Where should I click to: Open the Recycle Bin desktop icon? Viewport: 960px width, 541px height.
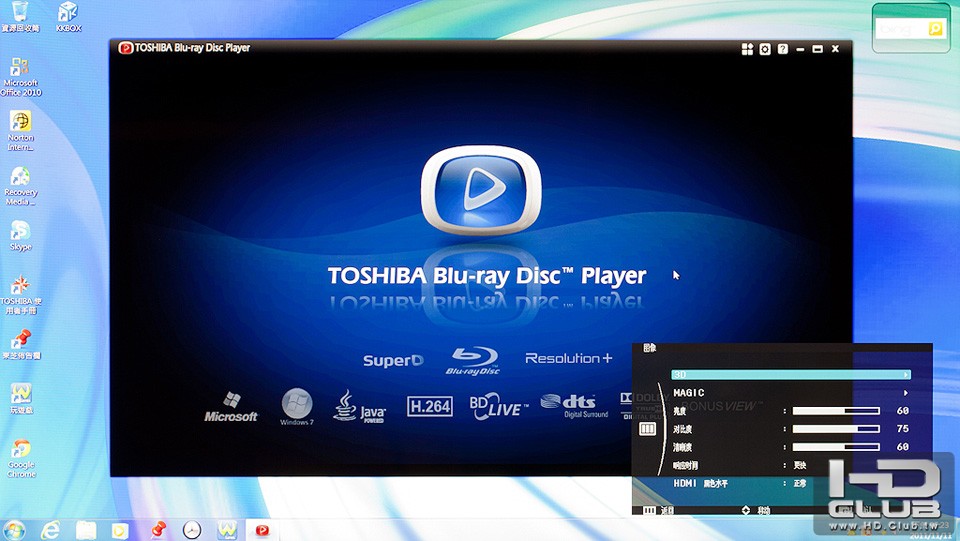click(x=20, y=16)
